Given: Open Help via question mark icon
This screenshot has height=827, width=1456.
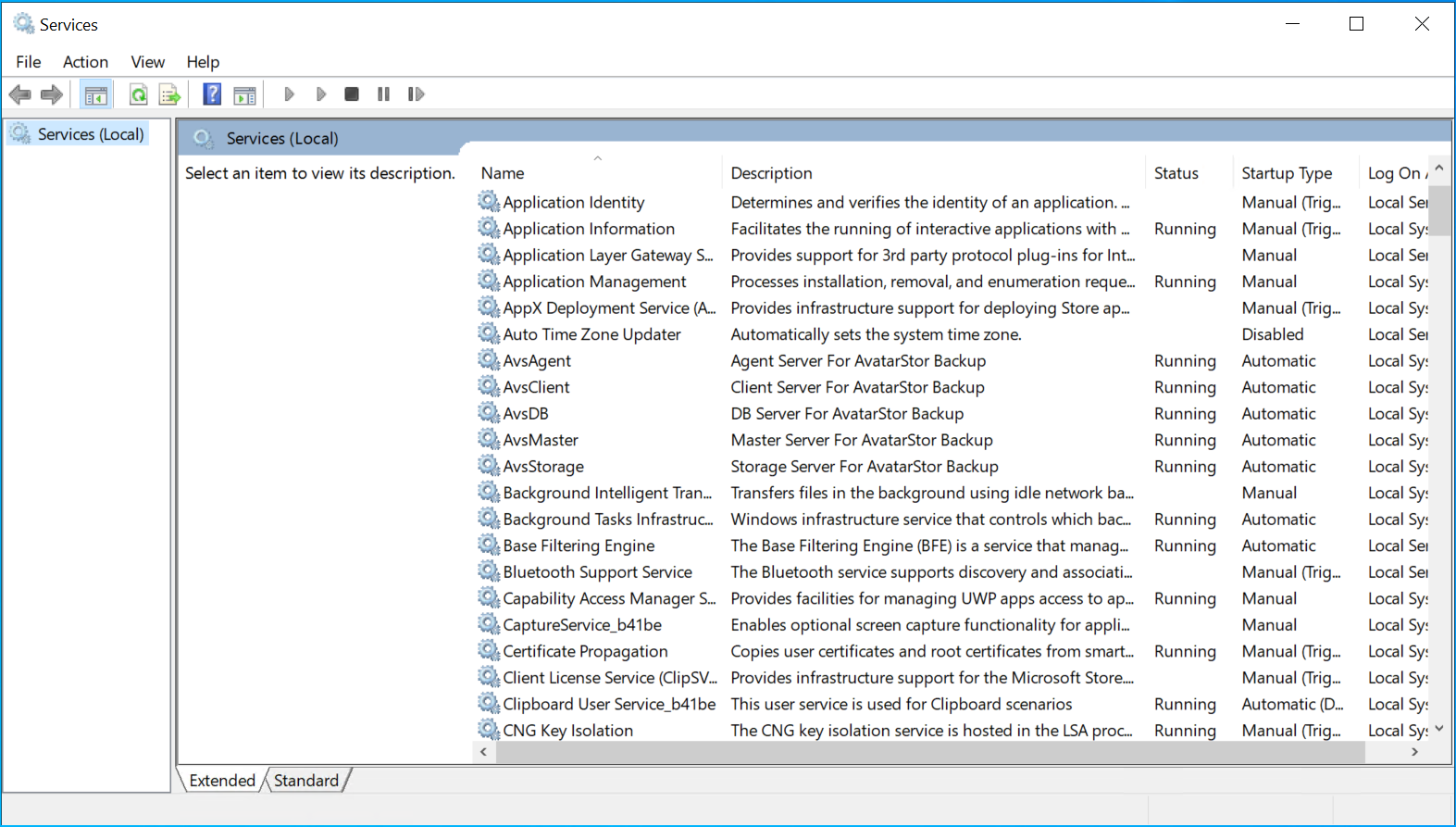Looking at the screenshot, I should click(x=212, y=94).
